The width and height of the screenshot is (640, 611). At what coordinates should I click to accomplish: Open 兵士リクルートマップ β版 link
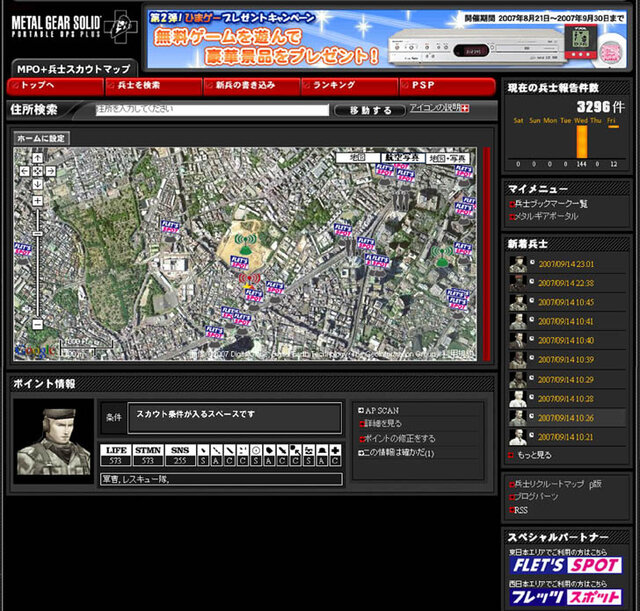point(556,484)
